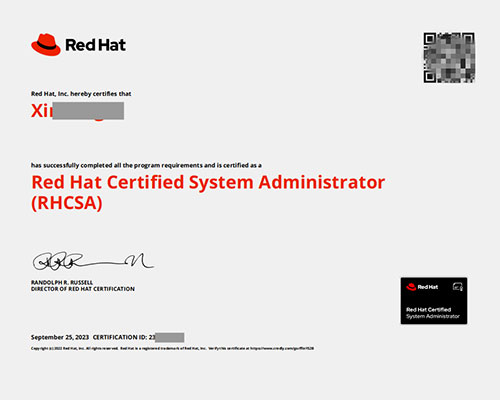Screen dimensions: 500x400
Task: Click the redacted recipient name
Action: (78, 111)
